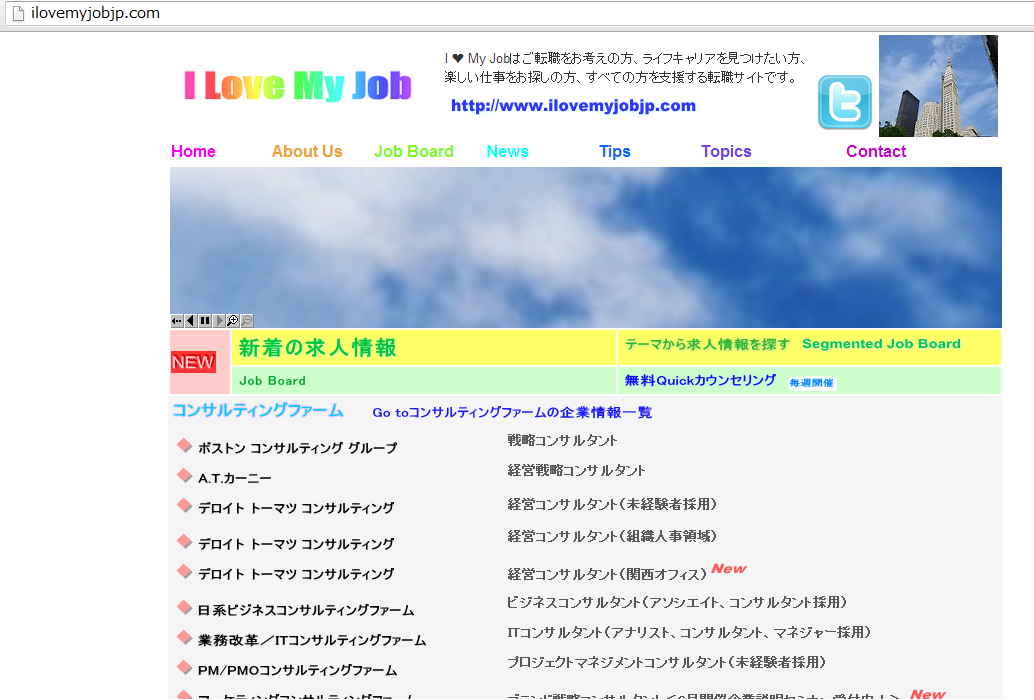Click 日系ビジネスコンサルティングファーム entry
The image size is (1034, 700).
(x=306, y=610)
